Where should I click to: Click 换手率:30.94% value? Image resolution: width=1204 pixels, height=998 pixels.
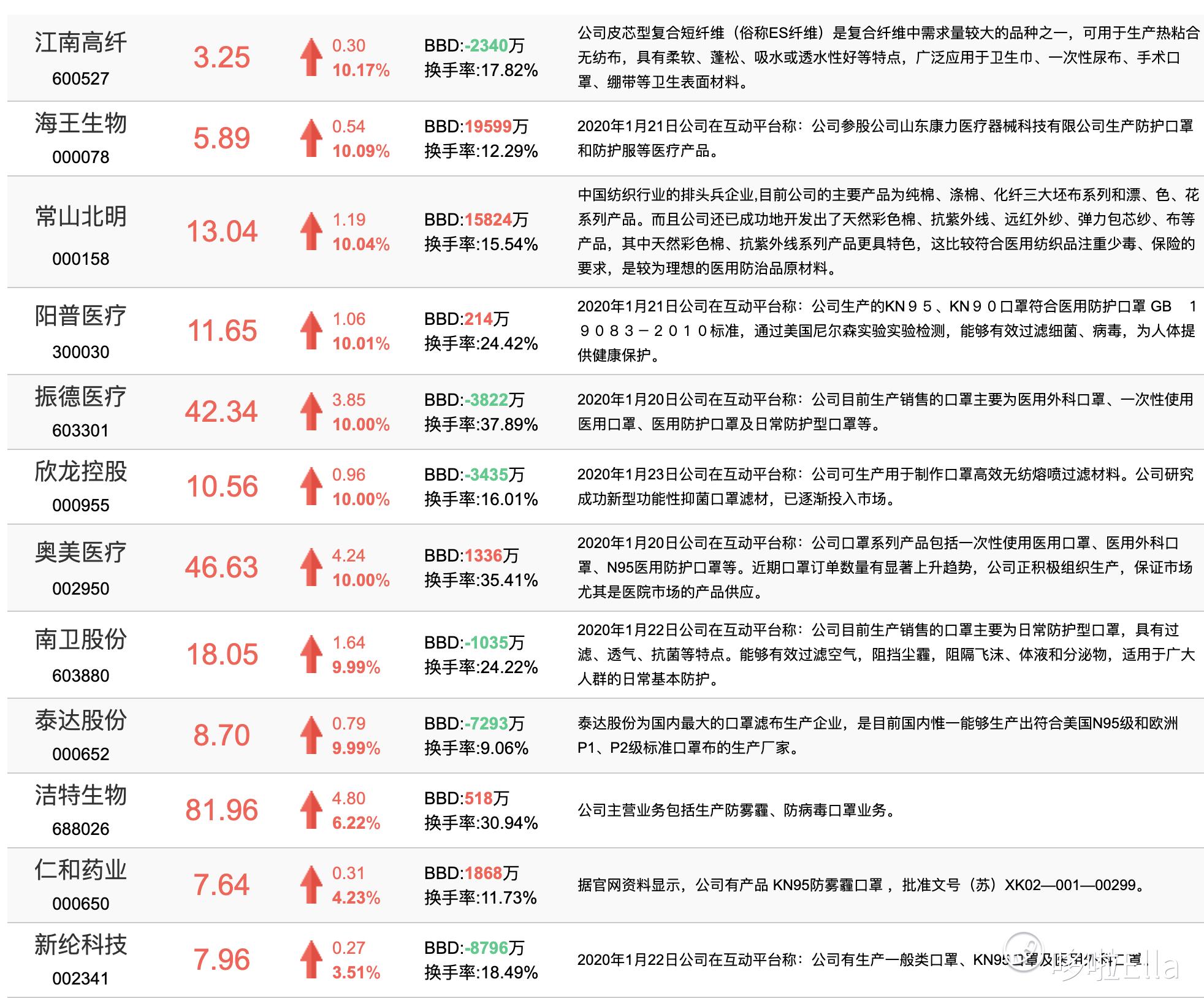(x=481, y=823)
